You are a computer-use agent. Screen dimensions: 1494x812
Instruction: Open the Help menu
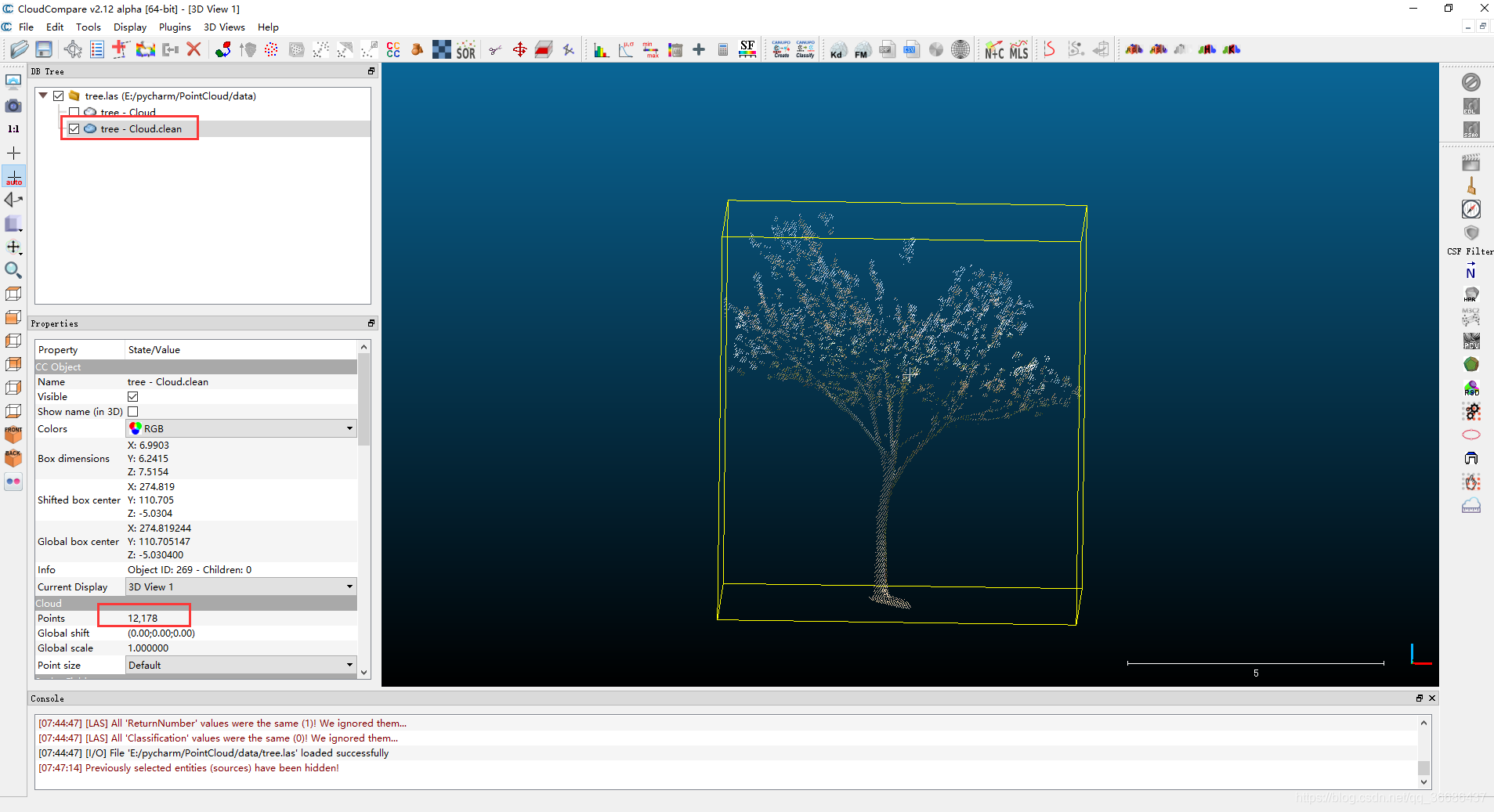point(268,27)
